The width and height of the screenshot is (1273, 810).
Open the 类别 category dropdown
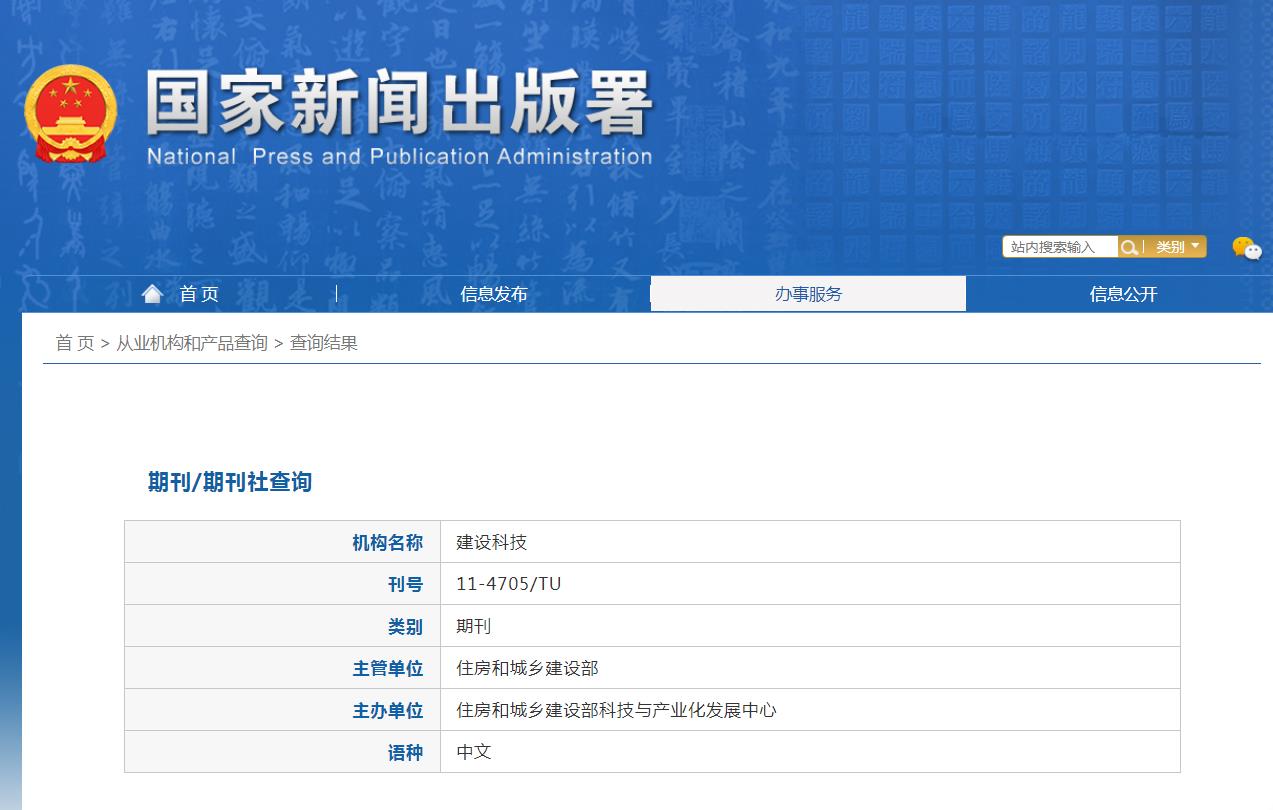(x=1172, y=246)
